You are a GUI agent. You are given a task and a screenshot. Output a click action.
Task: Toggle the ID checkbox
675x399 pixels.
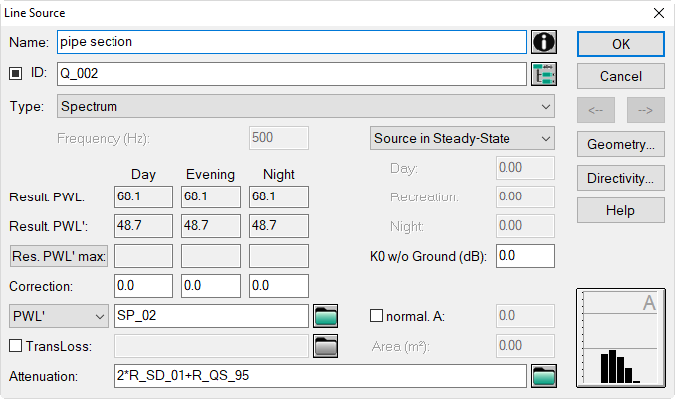tap(15, 74)
